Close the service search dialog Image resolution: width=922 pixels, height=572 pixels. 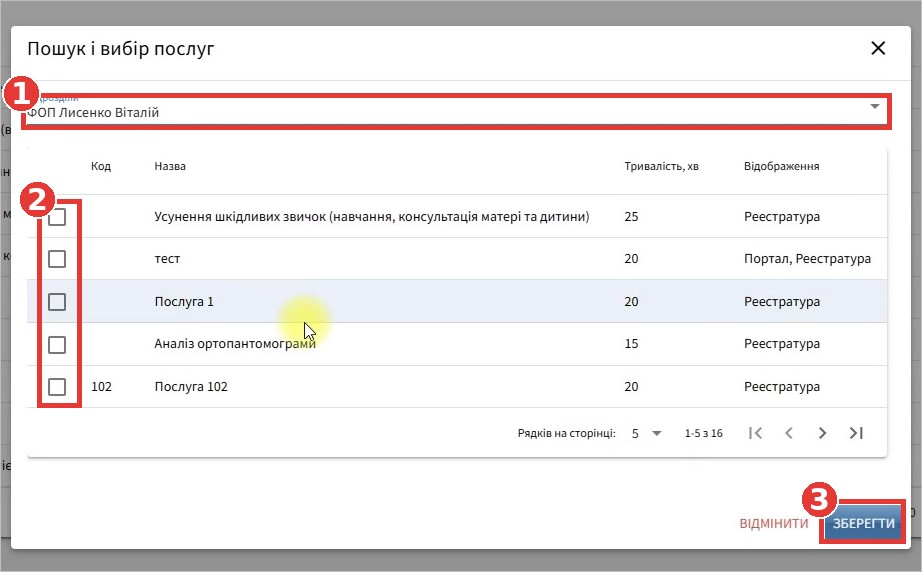[x=878, y=48]
